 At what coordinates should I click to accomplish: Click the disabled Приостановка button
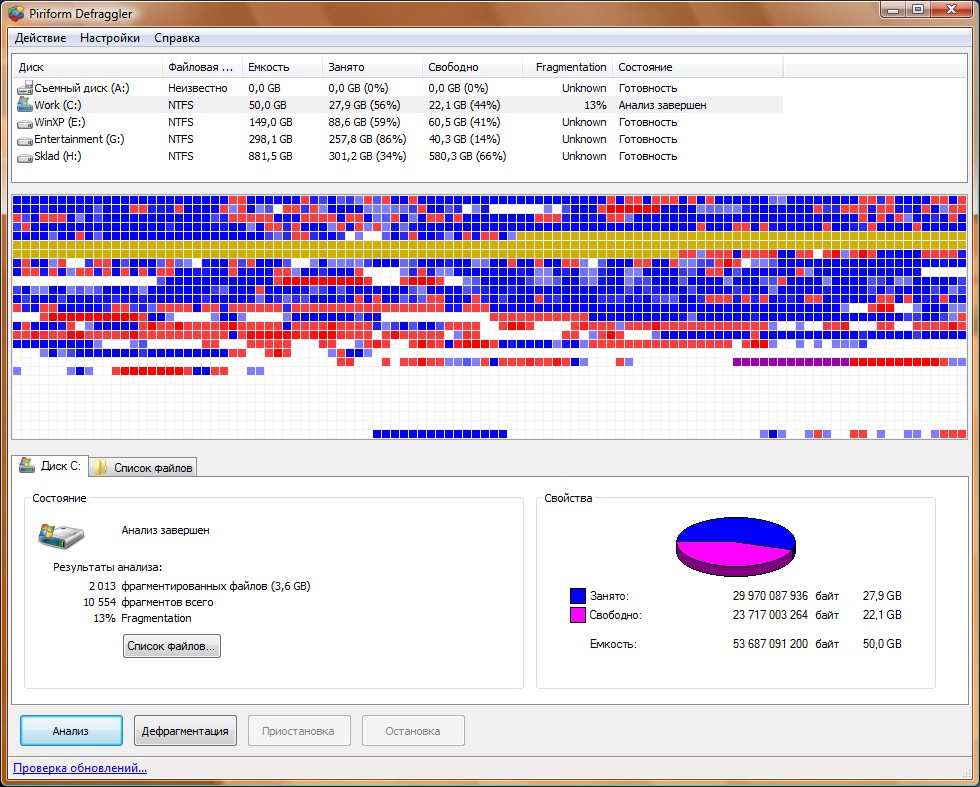click(x=299, y=731)
